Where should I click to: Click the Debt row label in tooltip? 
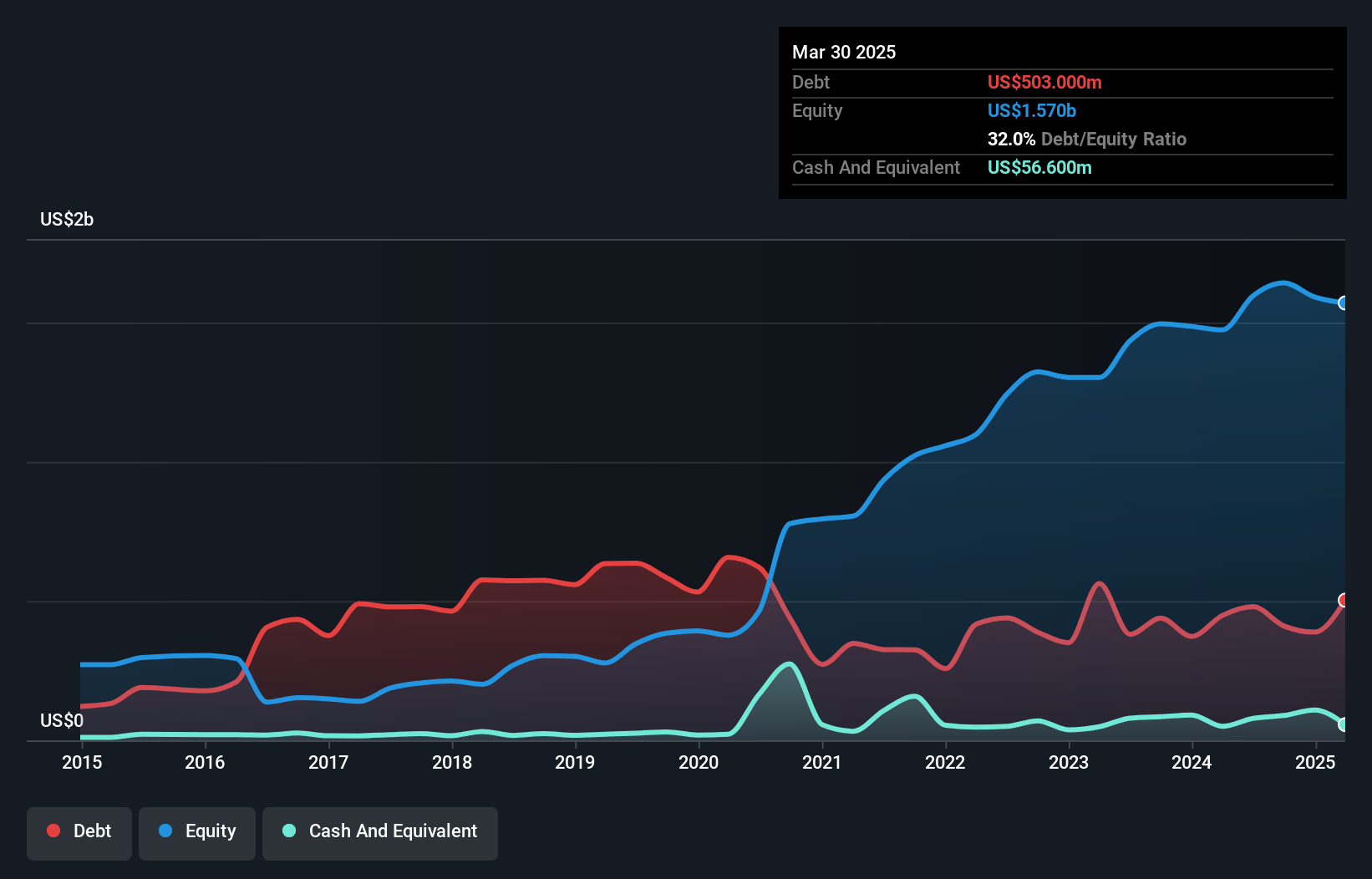click(x=810, y=82)
